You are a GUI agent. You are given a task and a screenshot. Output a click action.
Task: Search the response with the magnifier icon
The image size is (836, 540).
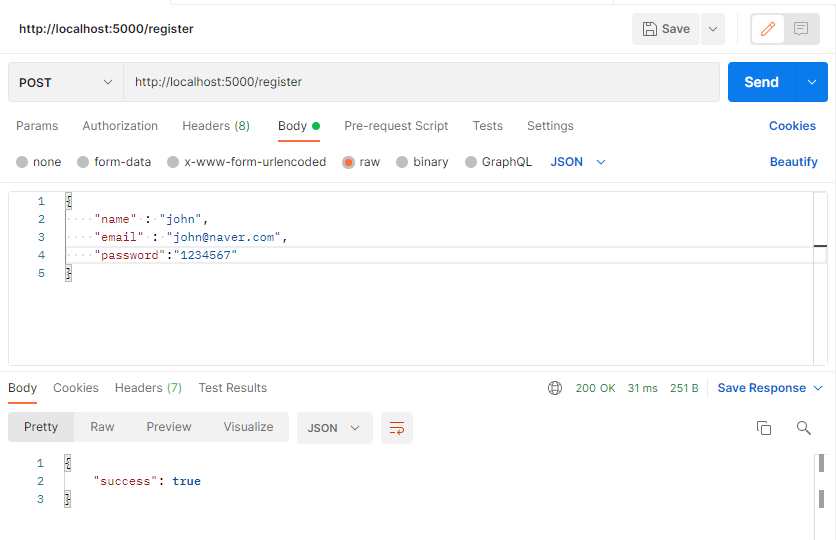(x=803, y=428)
